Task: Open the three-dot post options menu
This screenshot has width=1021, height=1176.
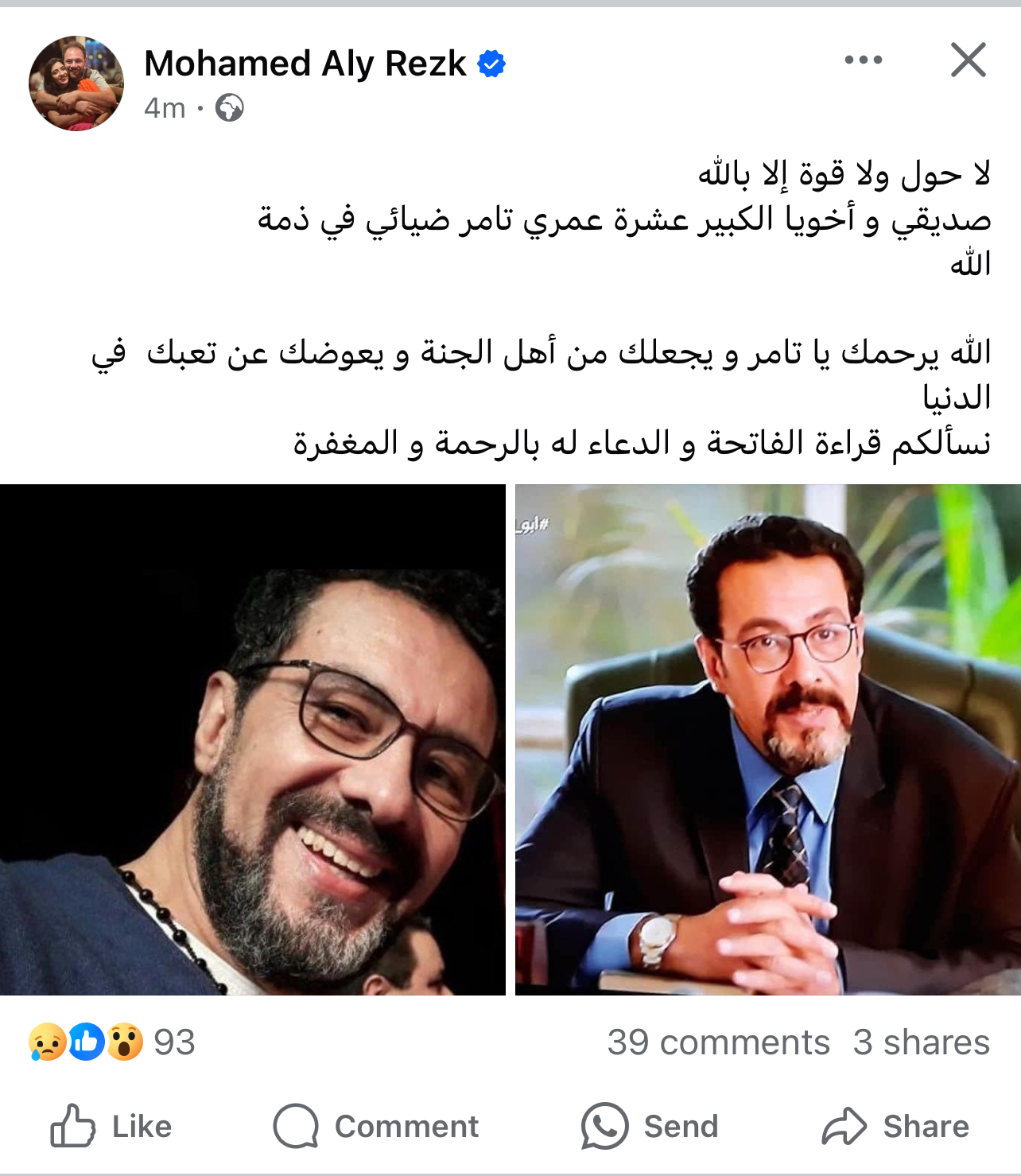Action: 863,60
